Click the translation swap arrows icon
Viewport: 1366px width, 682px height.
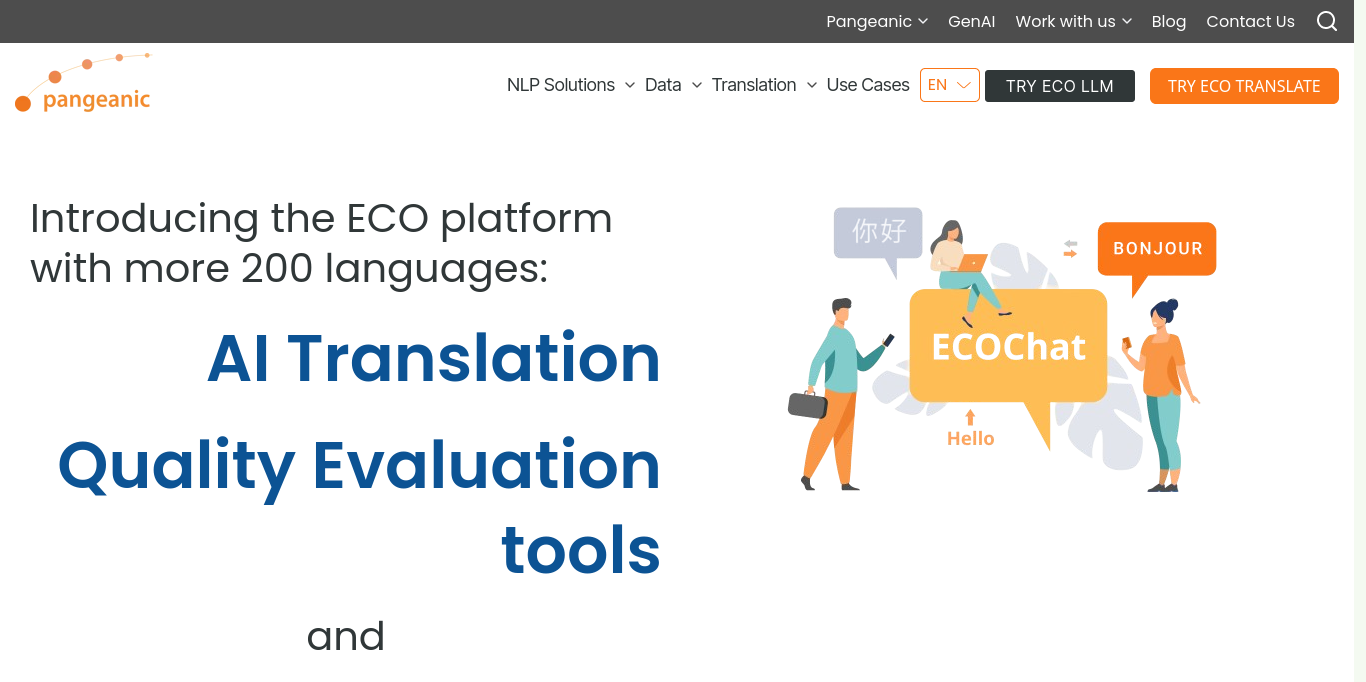[1070, 249]
